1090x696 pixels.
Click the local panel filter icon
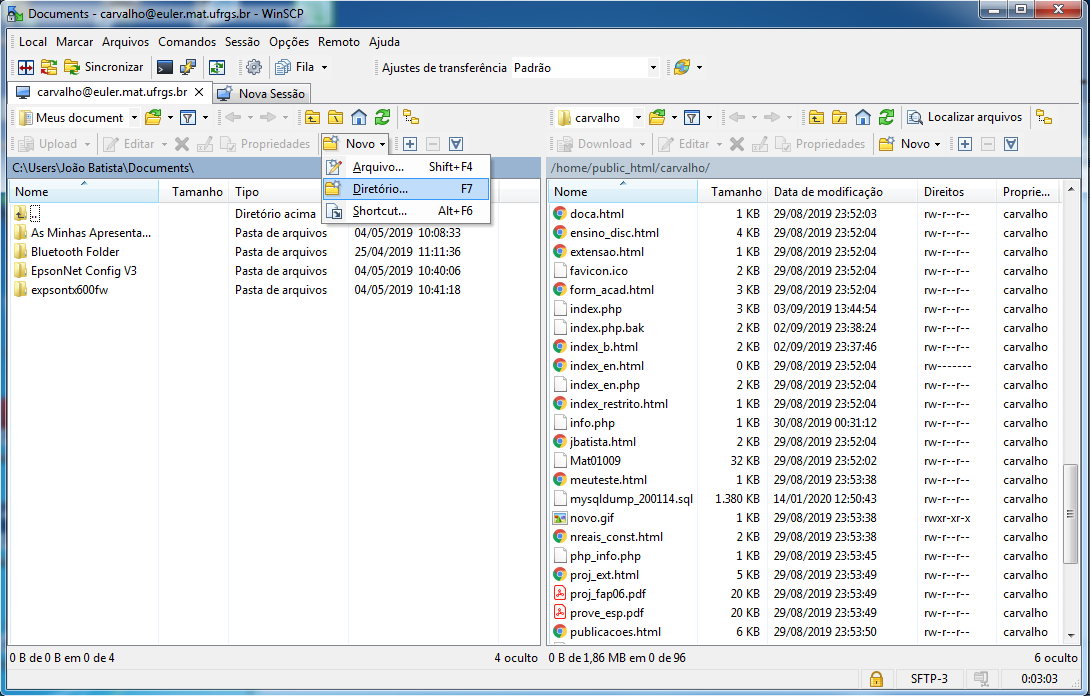[x=188, y=118]
